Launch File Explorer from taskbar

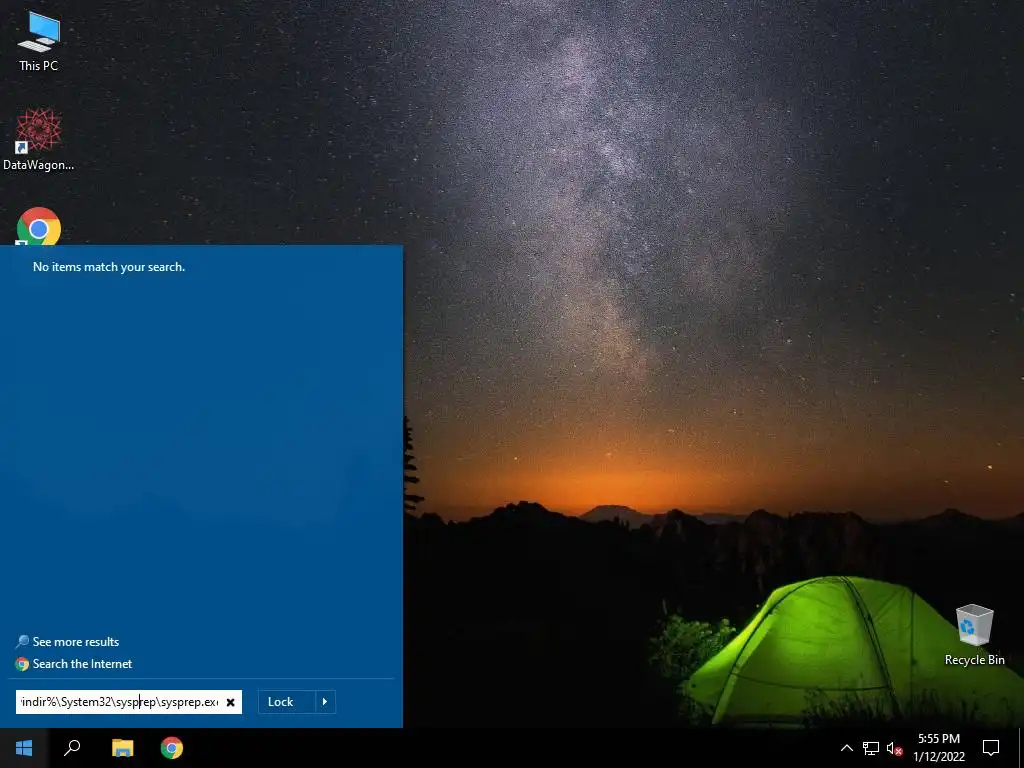pyautogui.click(x=122, y=748)
